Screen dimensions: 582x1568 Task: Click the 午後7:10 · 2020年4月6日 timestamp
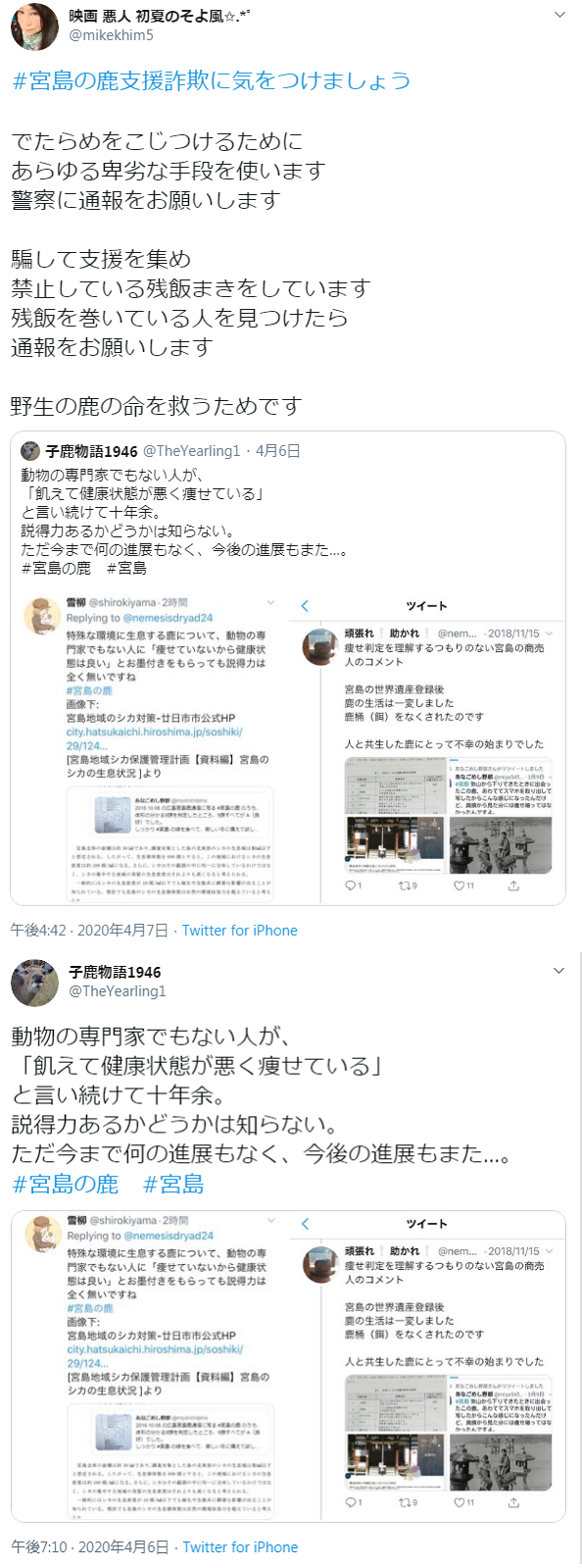[x=90, y=1547]
